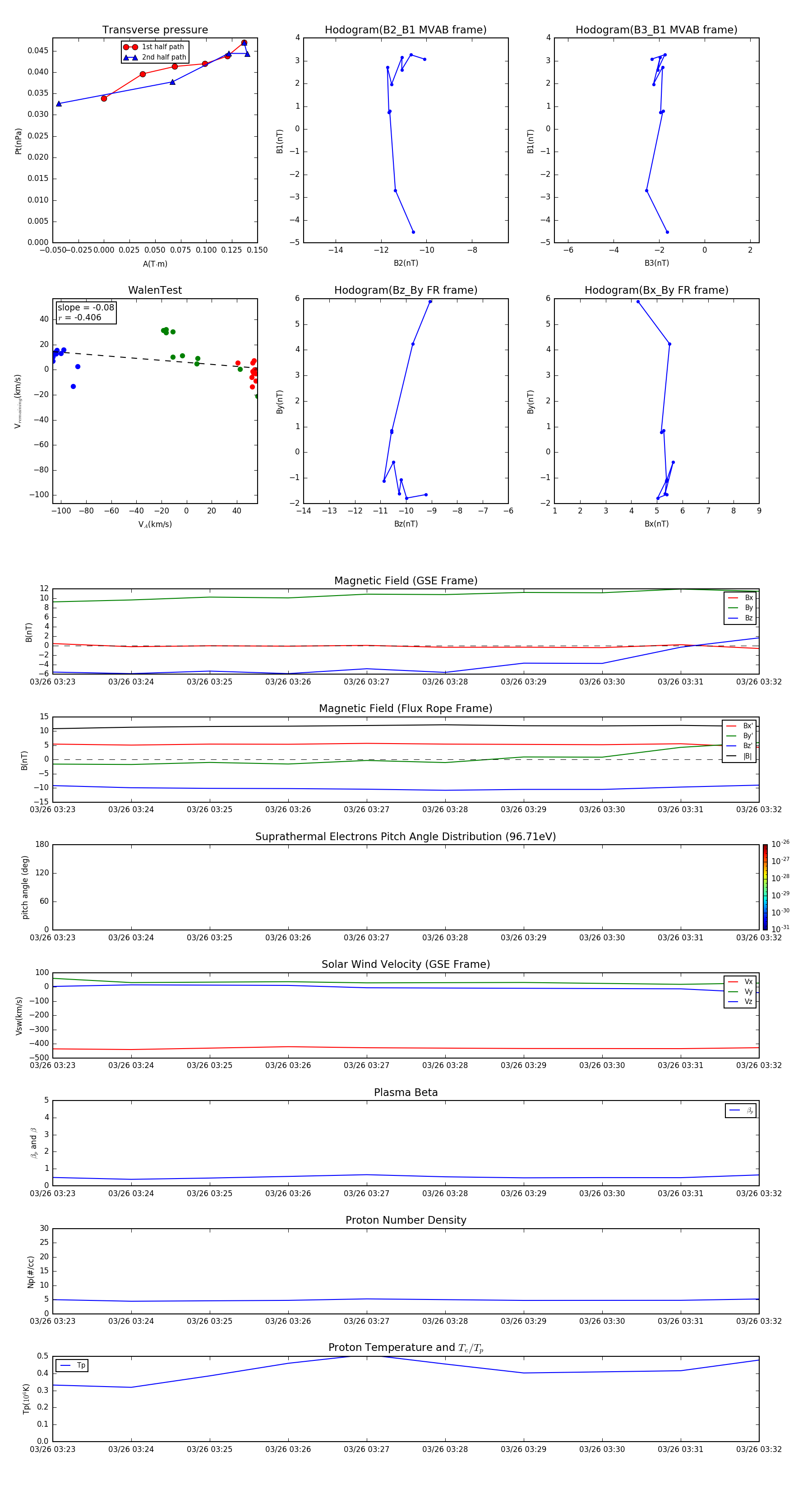The width and height of the screenshot is (812, 1489).
Task: Click 'By' in GSE magnetic field legend
Action: 741,607
